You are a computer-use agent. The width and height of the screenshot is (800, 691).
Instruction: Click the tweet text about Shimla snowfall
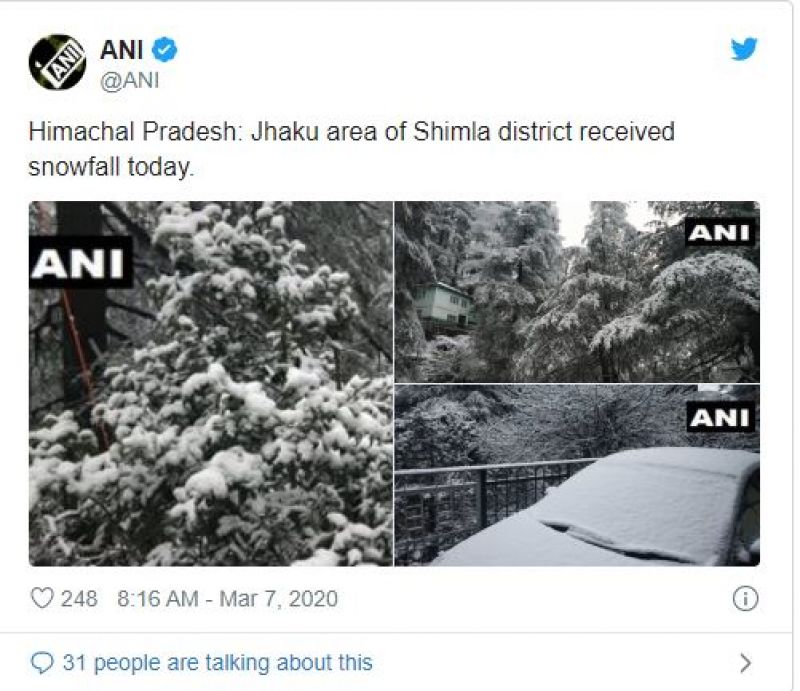click(x=351, y=149)
